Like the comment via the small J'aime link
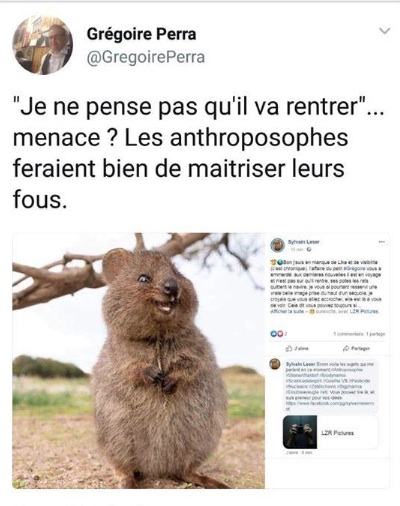Viewport: 400px width, 506px height. (x=291, y=453)
